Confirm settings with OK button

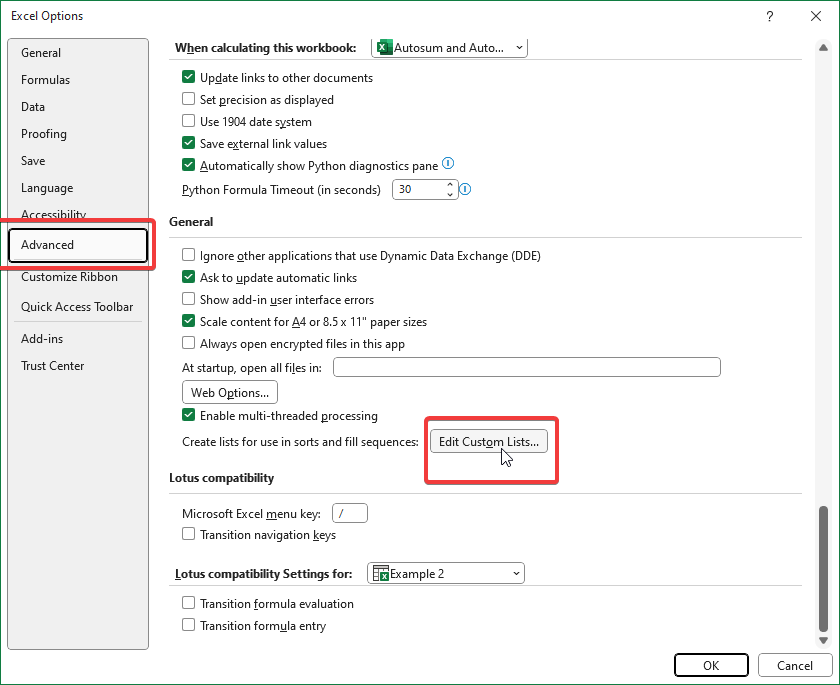click(x=711, y=665)
